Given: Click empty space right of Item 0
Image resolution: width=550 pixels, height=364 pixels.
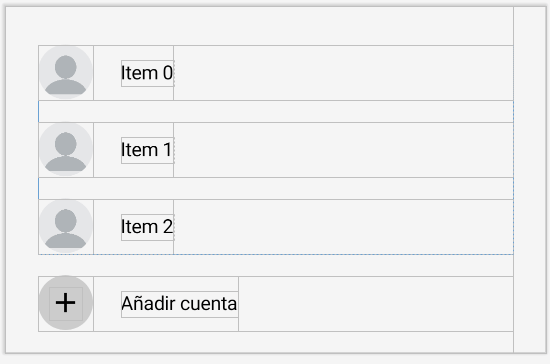Looking at the screenshot, I should (343, 73).
